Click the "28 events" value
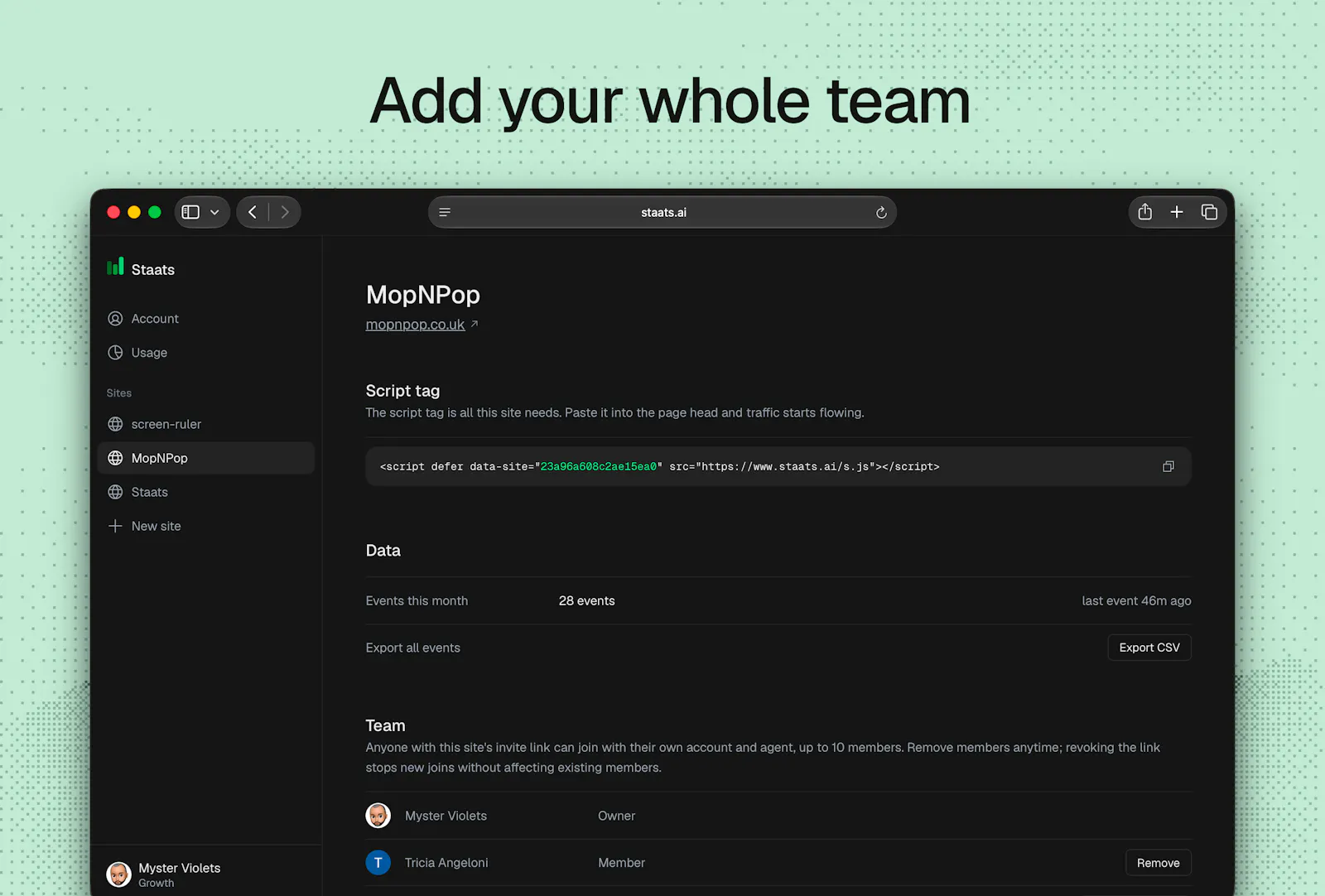This screenshot has height=896, width=1325. point(587,601)
